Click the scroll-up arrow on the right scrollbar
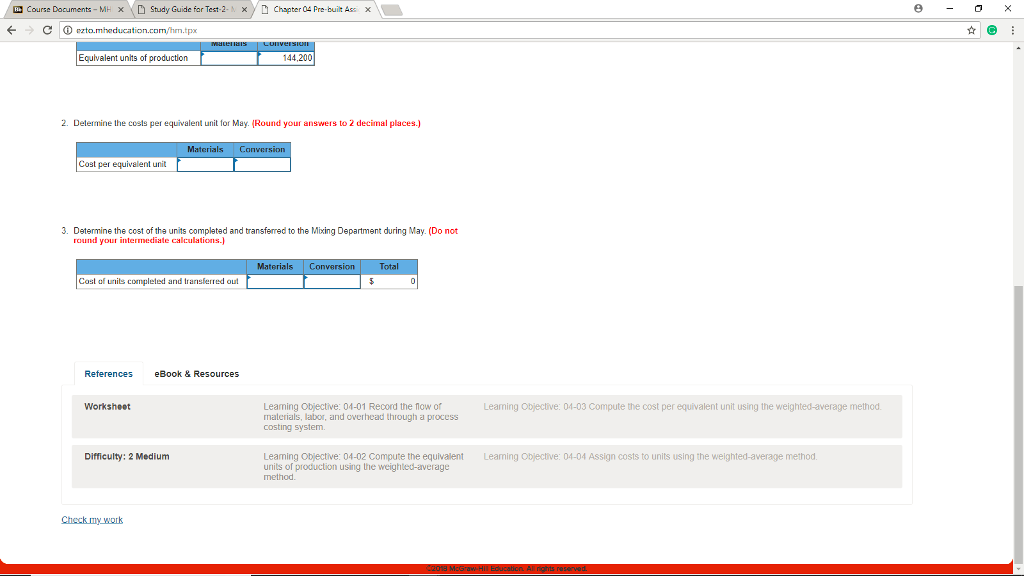Image resolution: width=1024 pixels, height=576 pixels. point(1016,46)
